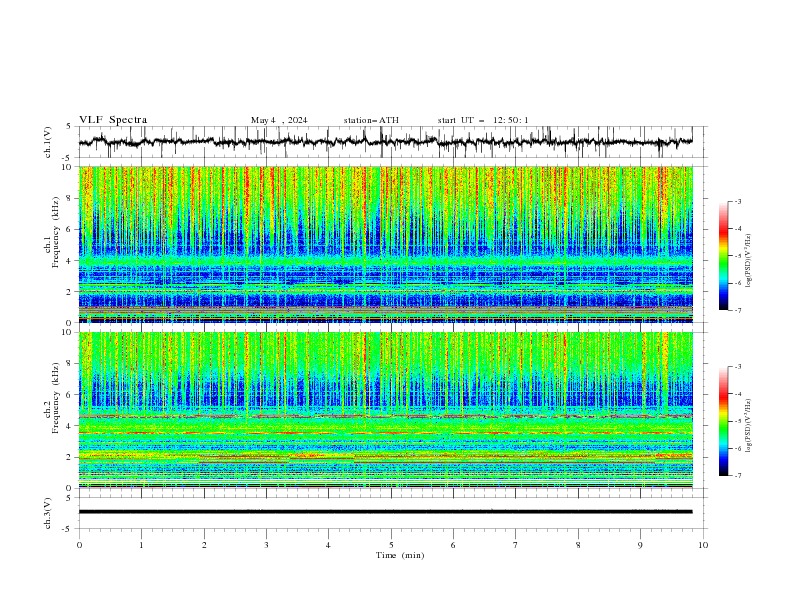
Task: Click the ch.1 color bar 'log(PSD)(V²/Hz)' label
Action: pos(749,261)
